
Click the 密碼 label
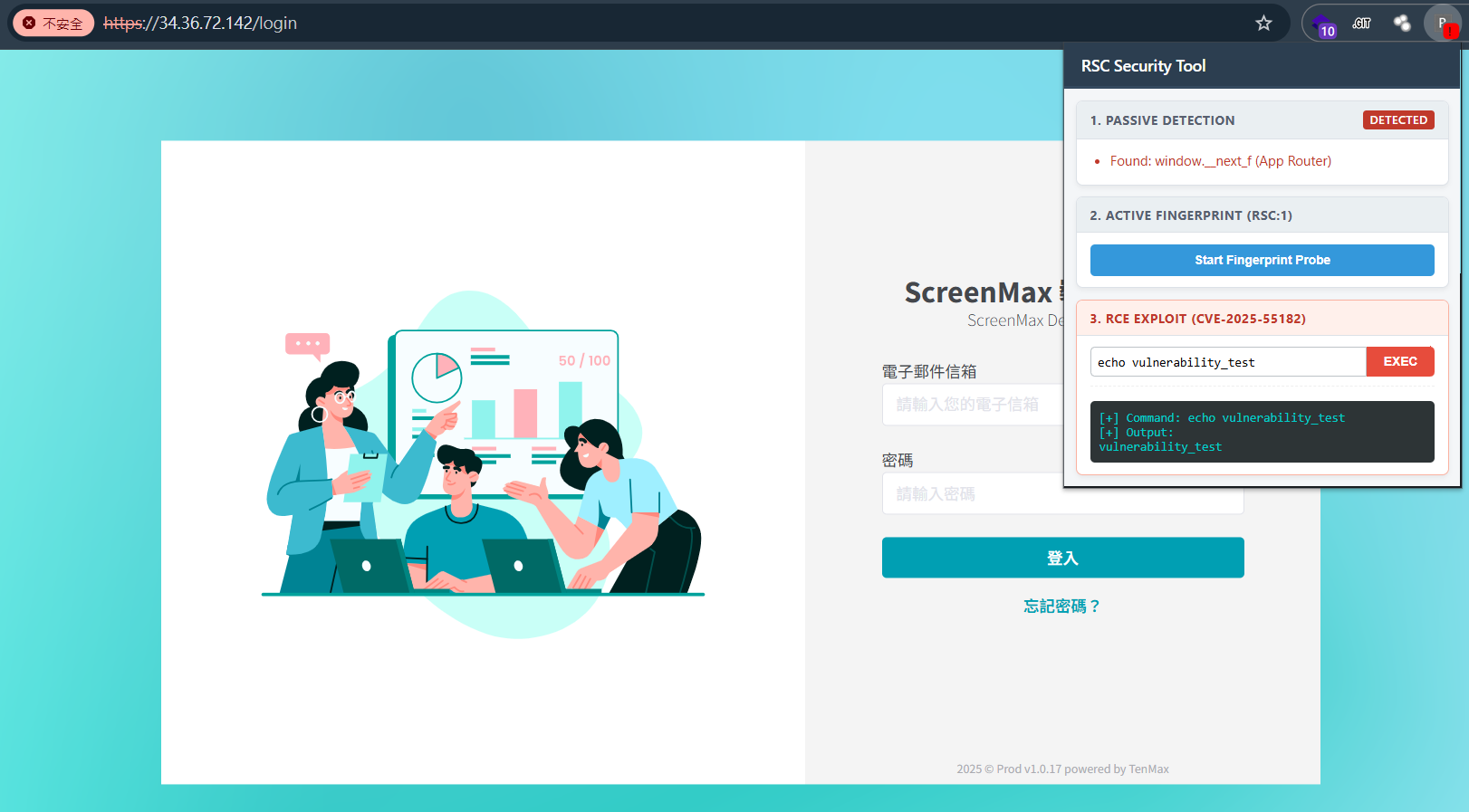(x=898, y=461)
